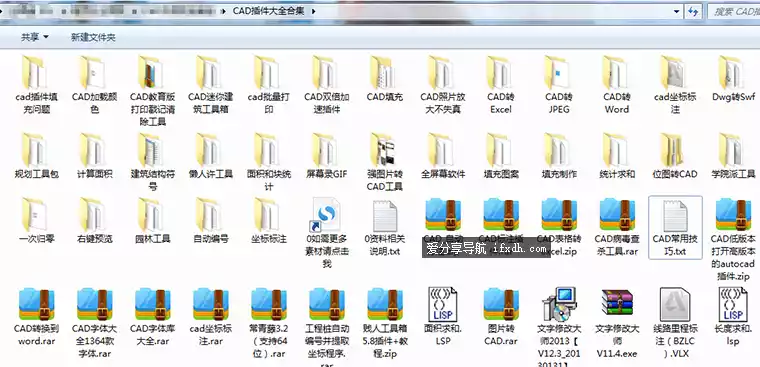The height and width of the screenshot is (367, 760).
Task: Select the cad坐标标注.rar archive
Action: coord(211,317)
